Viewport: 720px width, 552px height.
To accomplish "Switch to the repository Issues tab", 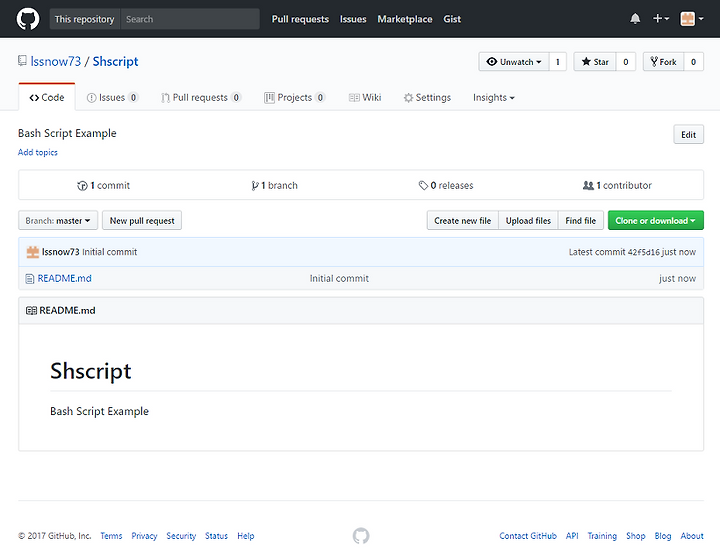I will coord(112,97).
